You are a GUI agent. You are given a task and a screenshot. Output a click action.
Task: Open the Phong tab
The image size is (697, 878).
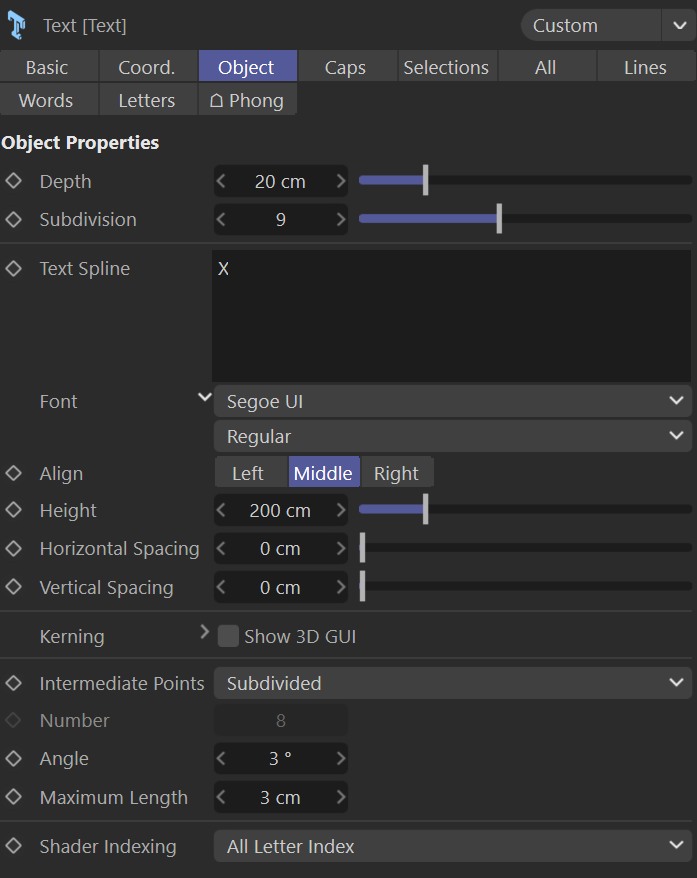coord(247,100)
